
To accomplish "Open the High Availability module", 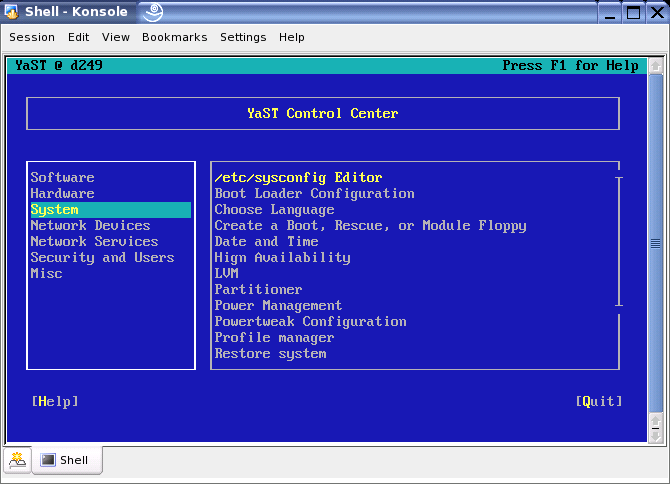I will [282, 258].
